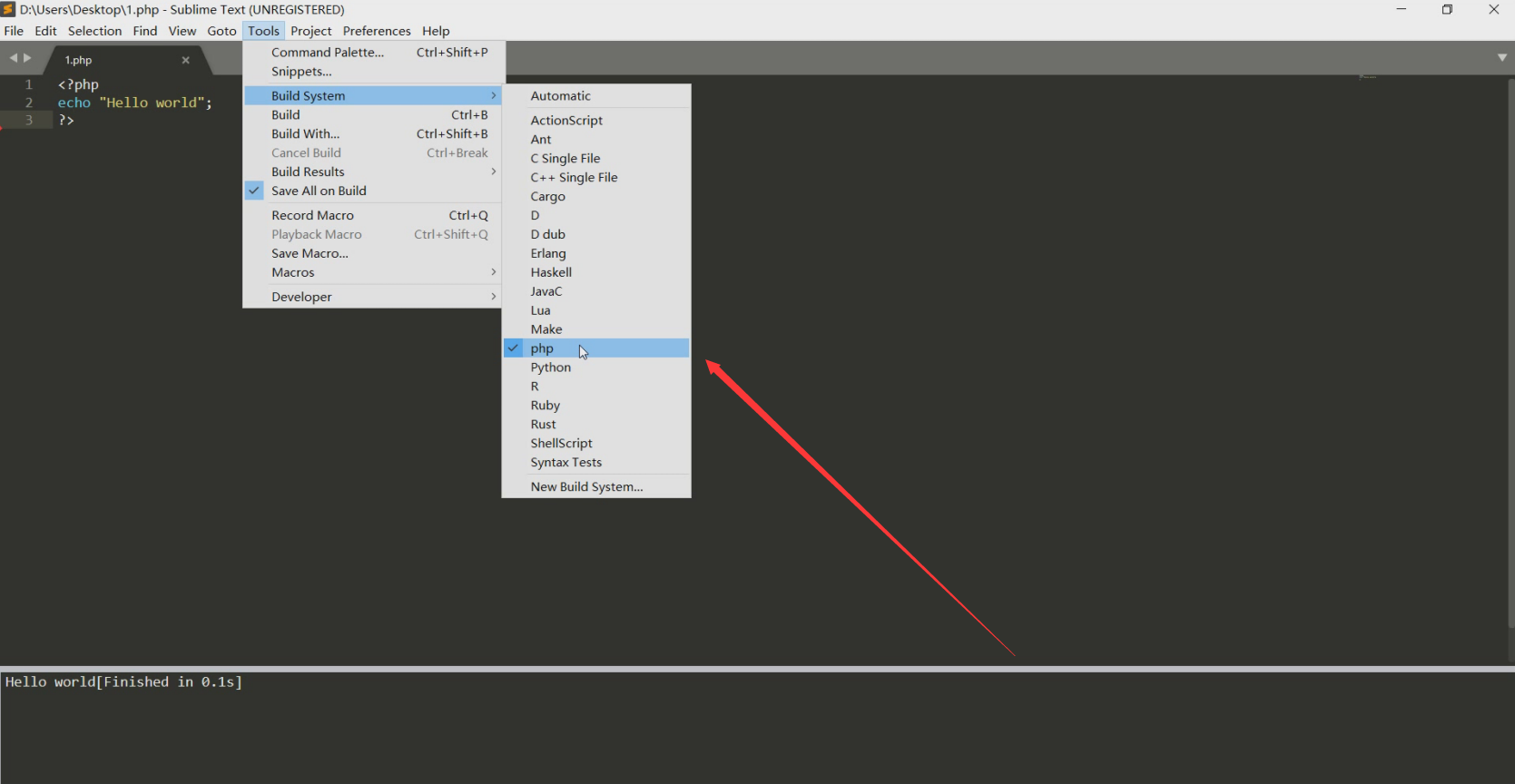Choose C Single File build system
Screen dimensions: 1515x784
(596, 158)
